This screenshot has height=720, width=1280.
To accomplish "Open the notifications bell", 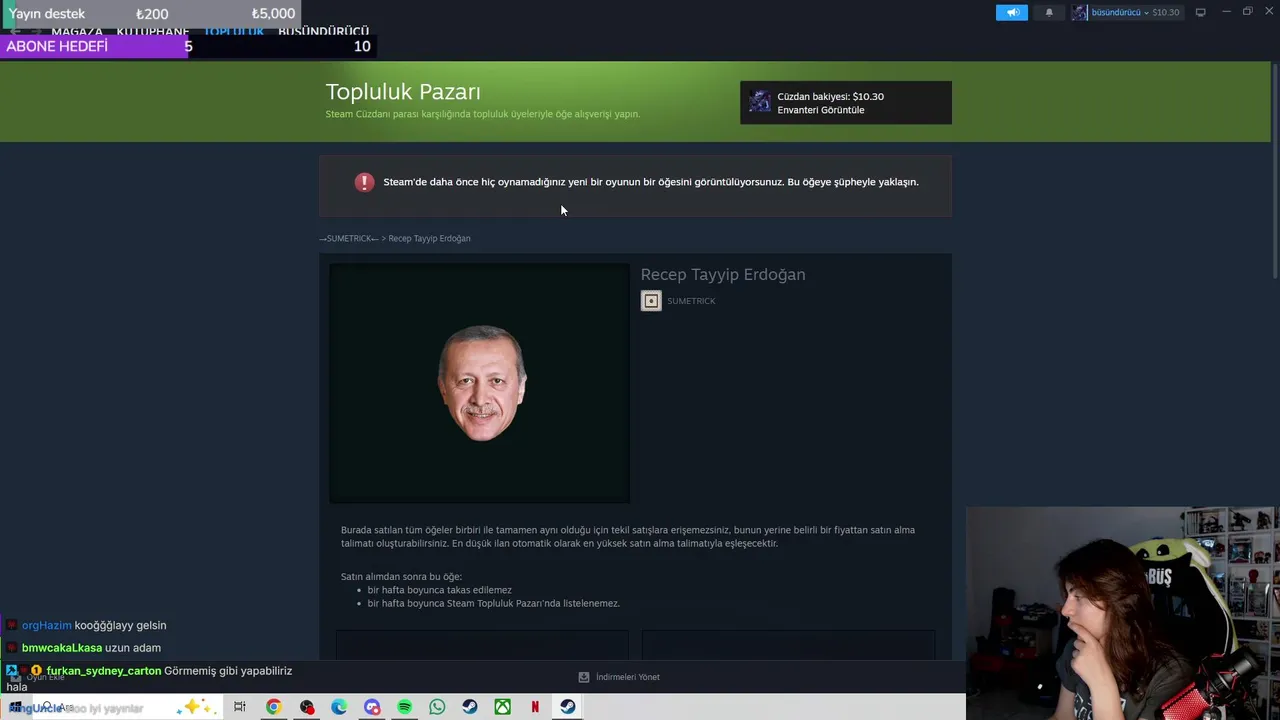I will [1049, 12].
